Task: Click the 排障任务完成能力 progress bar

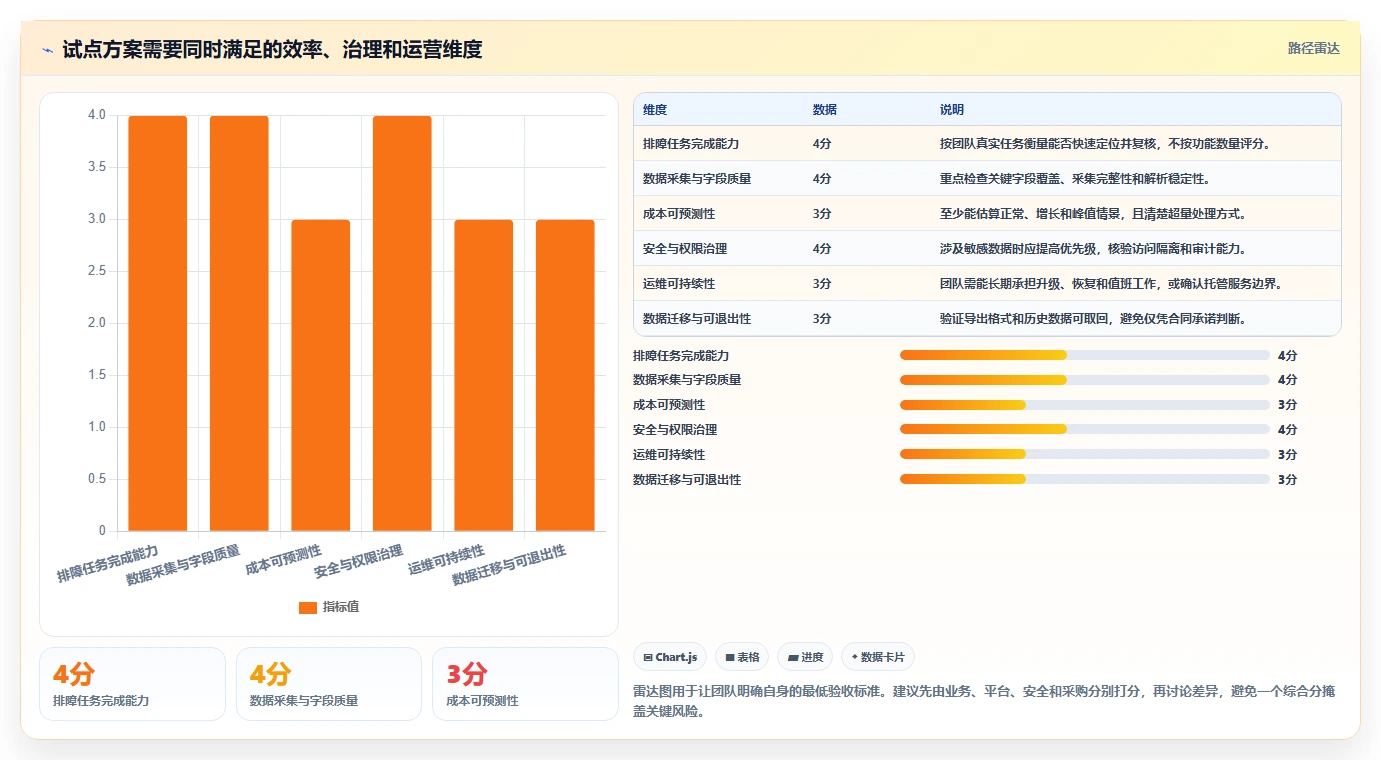Action: point(1085,355)
